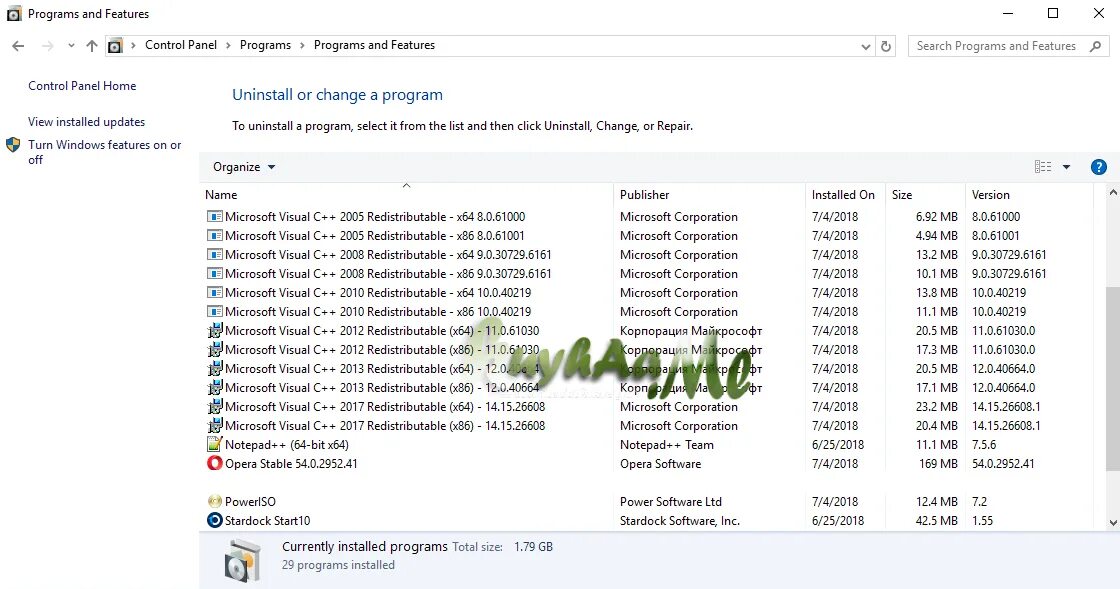Click the Stardock Start10 program icon
Viewport: 1120px width, 589px height.
tap(214, 520)
